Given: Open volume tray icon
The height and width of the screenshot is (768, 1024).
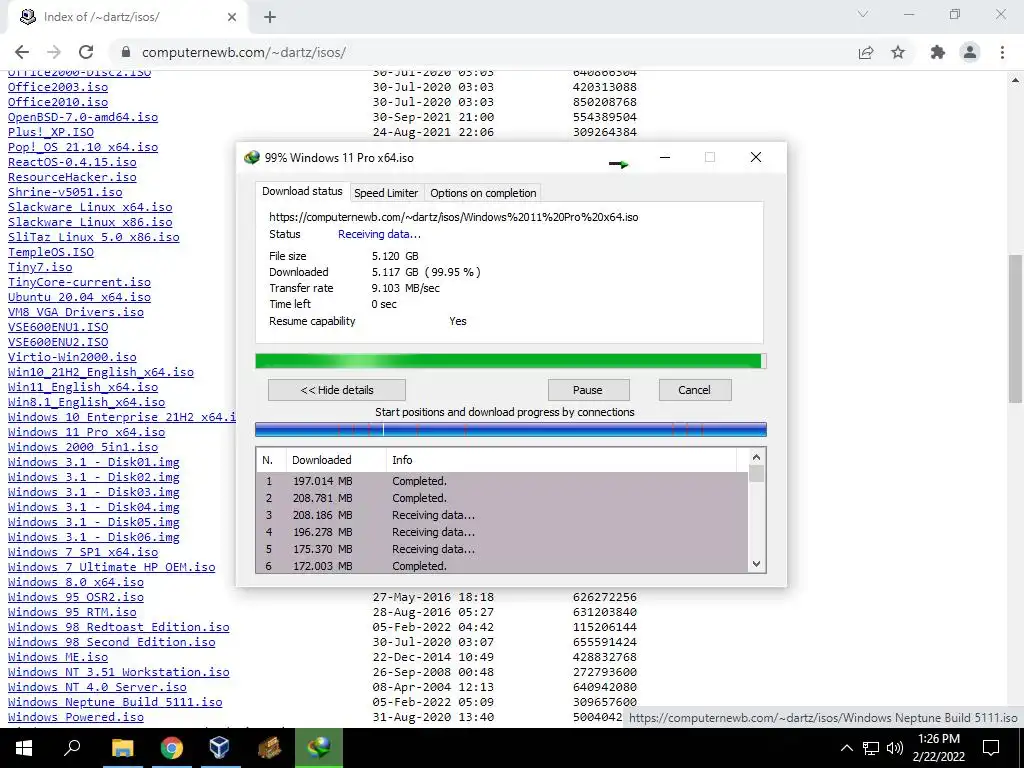Looking at the screenshot, I should click(x=895, y=748).
